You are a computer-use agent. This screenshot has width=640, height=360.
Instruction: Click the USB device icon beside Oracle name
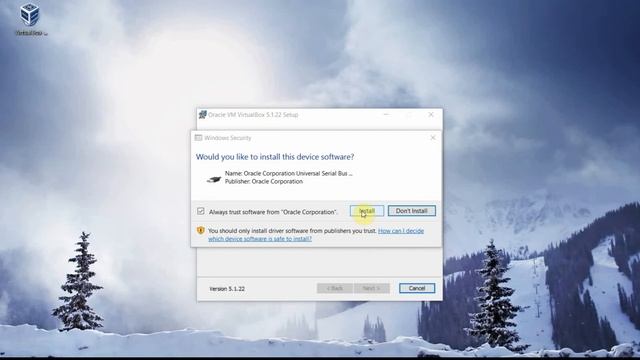(213, 179)
